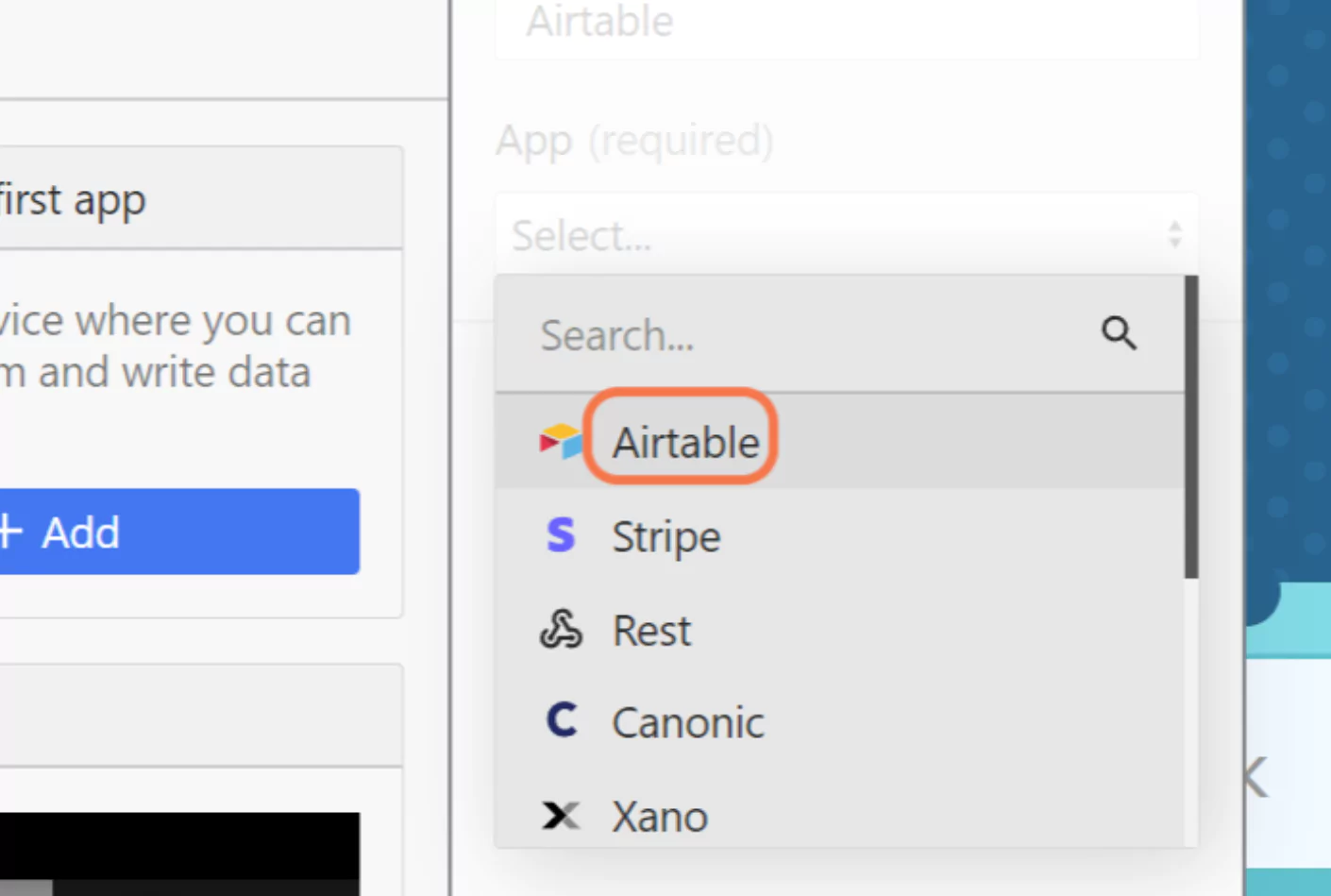The height and width of the screenshot is (896, 1331).
Task: Click the Select dropdown up-down arrows
Action: click(1174, 234)
